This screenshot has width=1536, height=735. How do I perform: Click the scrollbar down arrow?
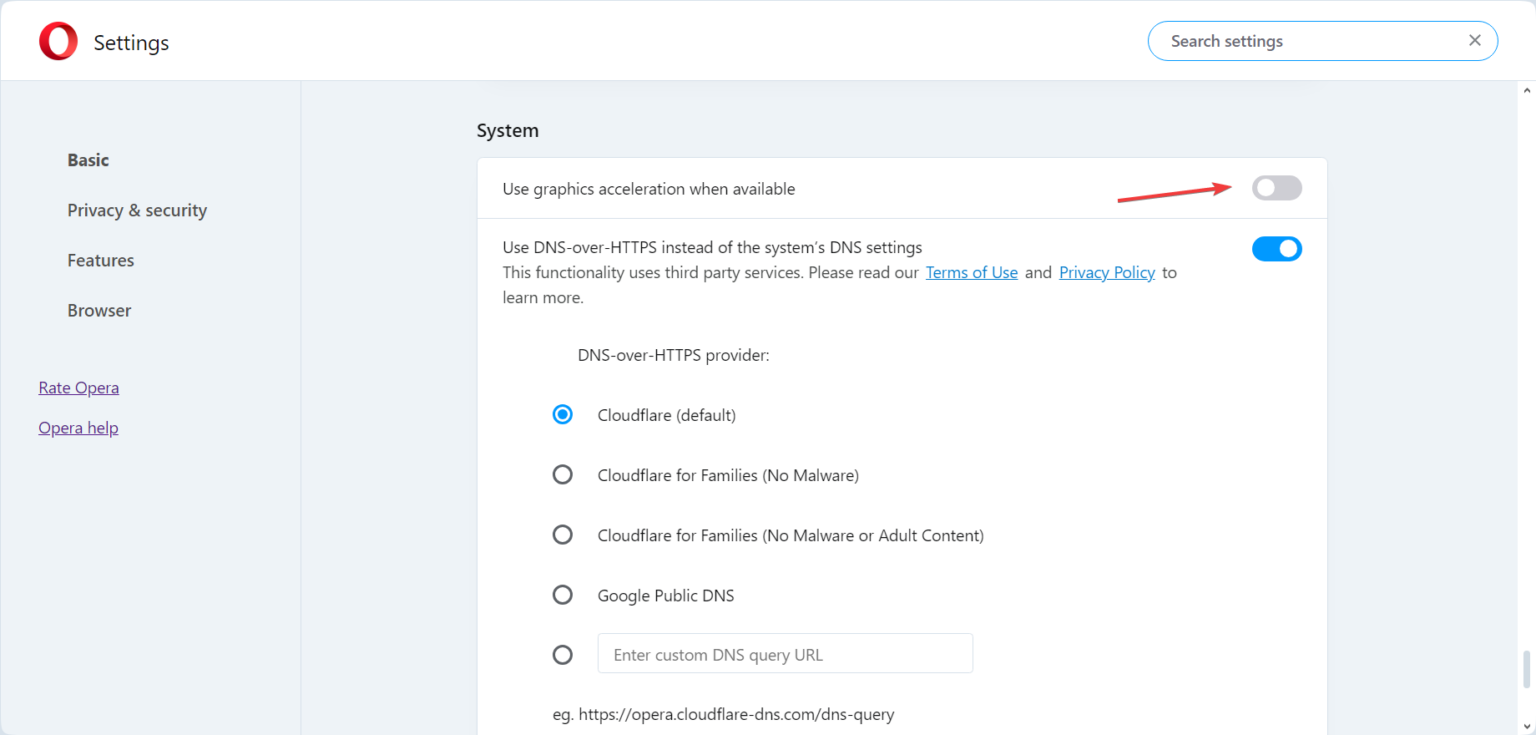[x=1526, y=726]
